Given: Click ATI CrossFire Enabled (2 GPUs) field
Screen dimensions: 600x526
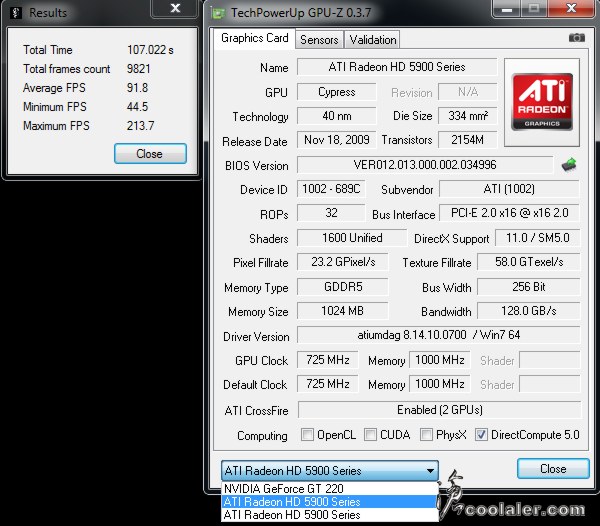Looking at the screenshot, I should tap(439, 410).
